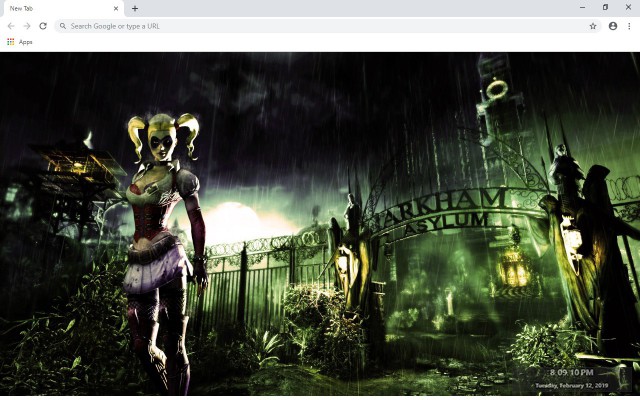Click the browser Back arrow
The image size is (640, 400).
pos(11,26)
